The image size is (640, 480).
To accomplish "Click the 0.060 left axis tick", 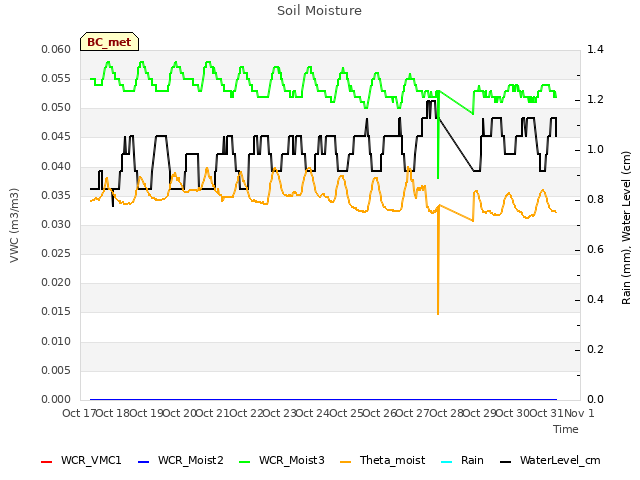I will 56,49.
